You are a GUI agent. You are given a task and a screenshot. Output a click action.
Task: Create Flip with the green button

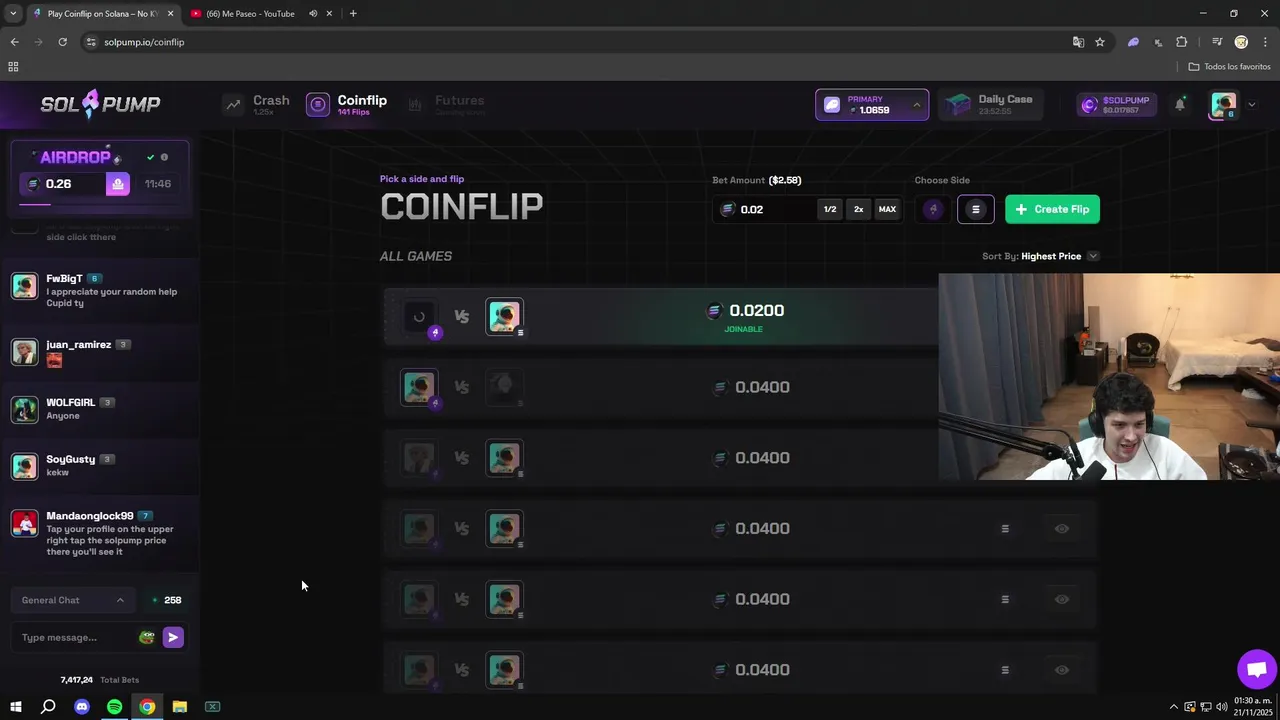tap(1052, 209)
